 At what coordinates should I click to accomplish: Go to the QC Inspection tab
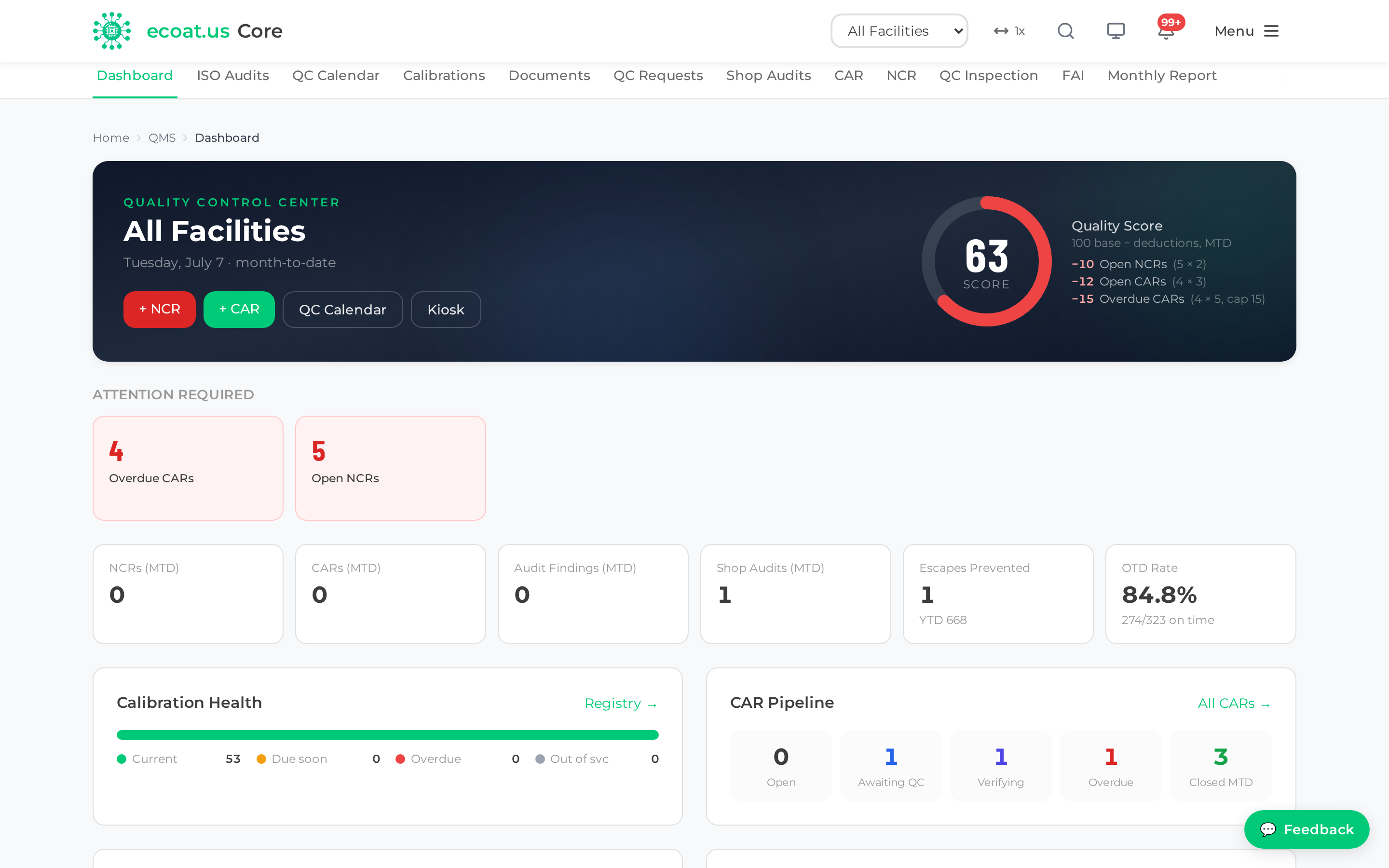[989, 76]
